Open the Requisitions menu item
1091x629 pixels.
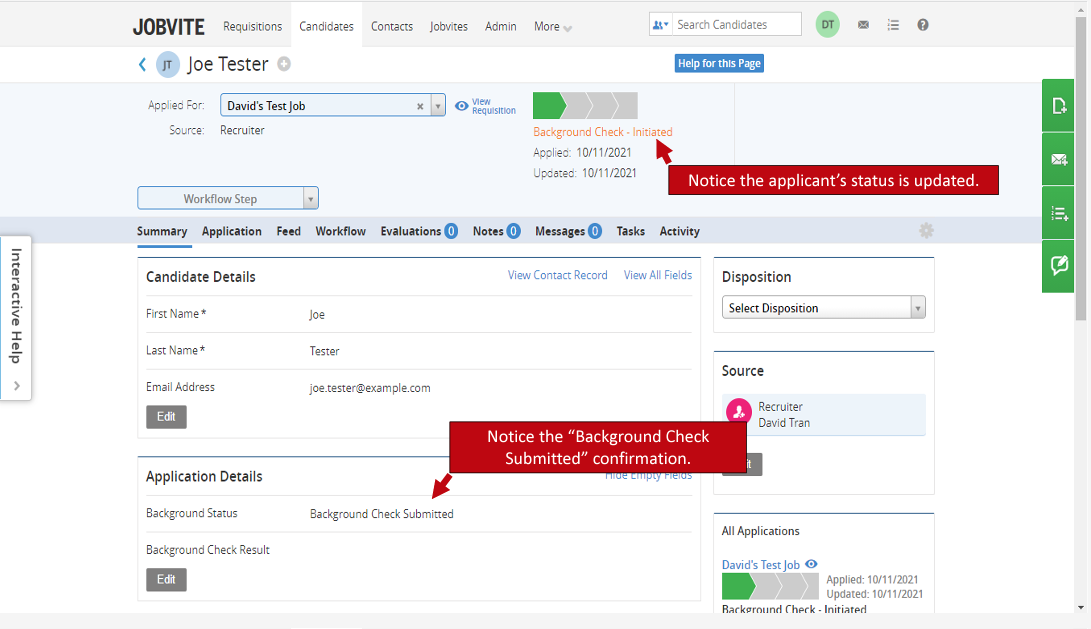coord(252,27)
